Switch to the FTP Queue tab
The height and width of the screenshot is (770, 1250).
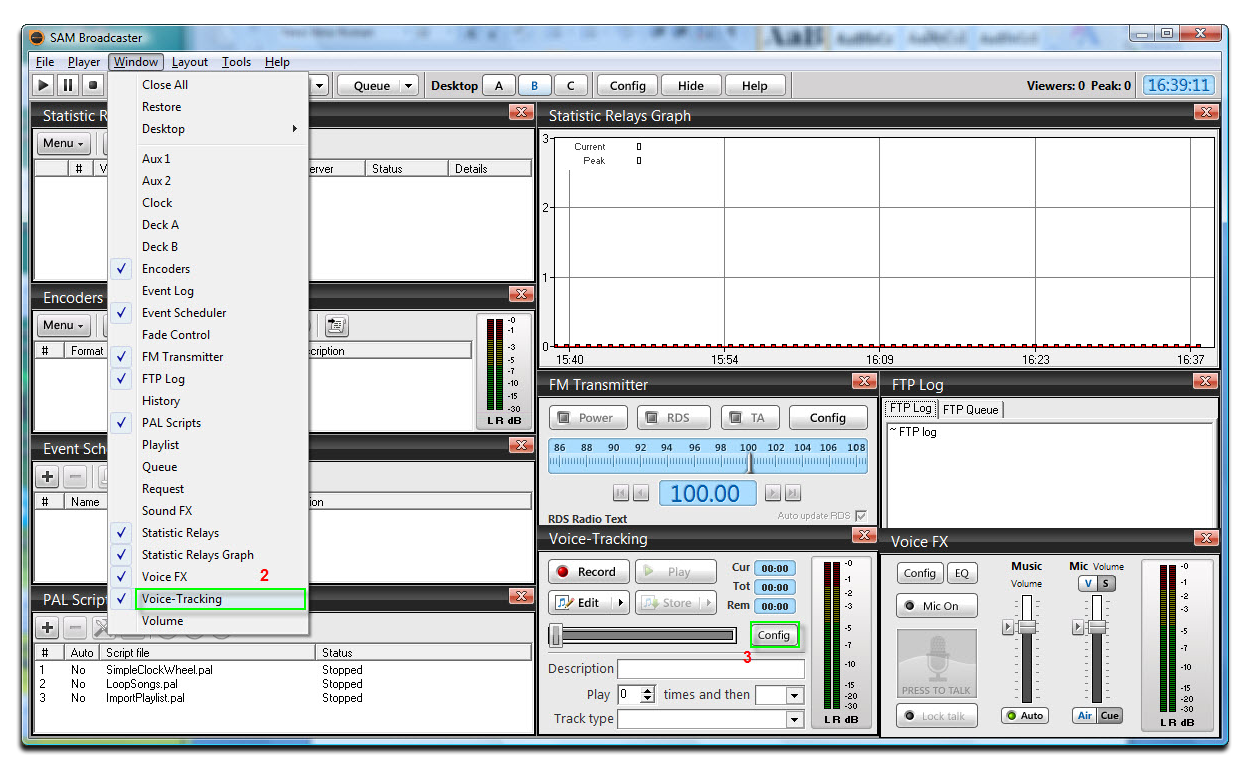(x=971, y=409)
